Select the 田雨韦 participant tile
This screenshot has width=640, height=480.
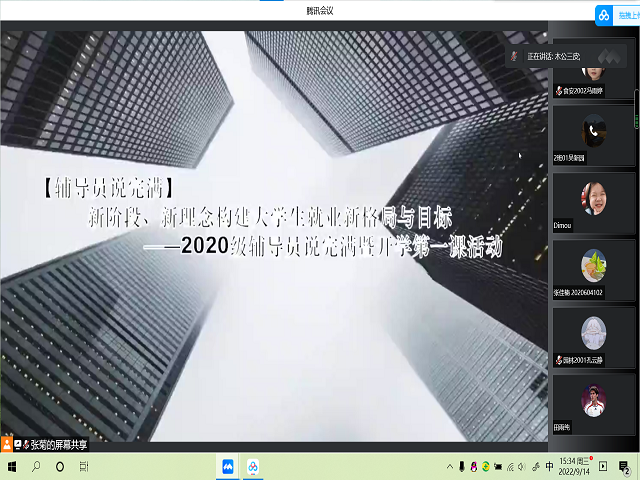coord(593,405)
